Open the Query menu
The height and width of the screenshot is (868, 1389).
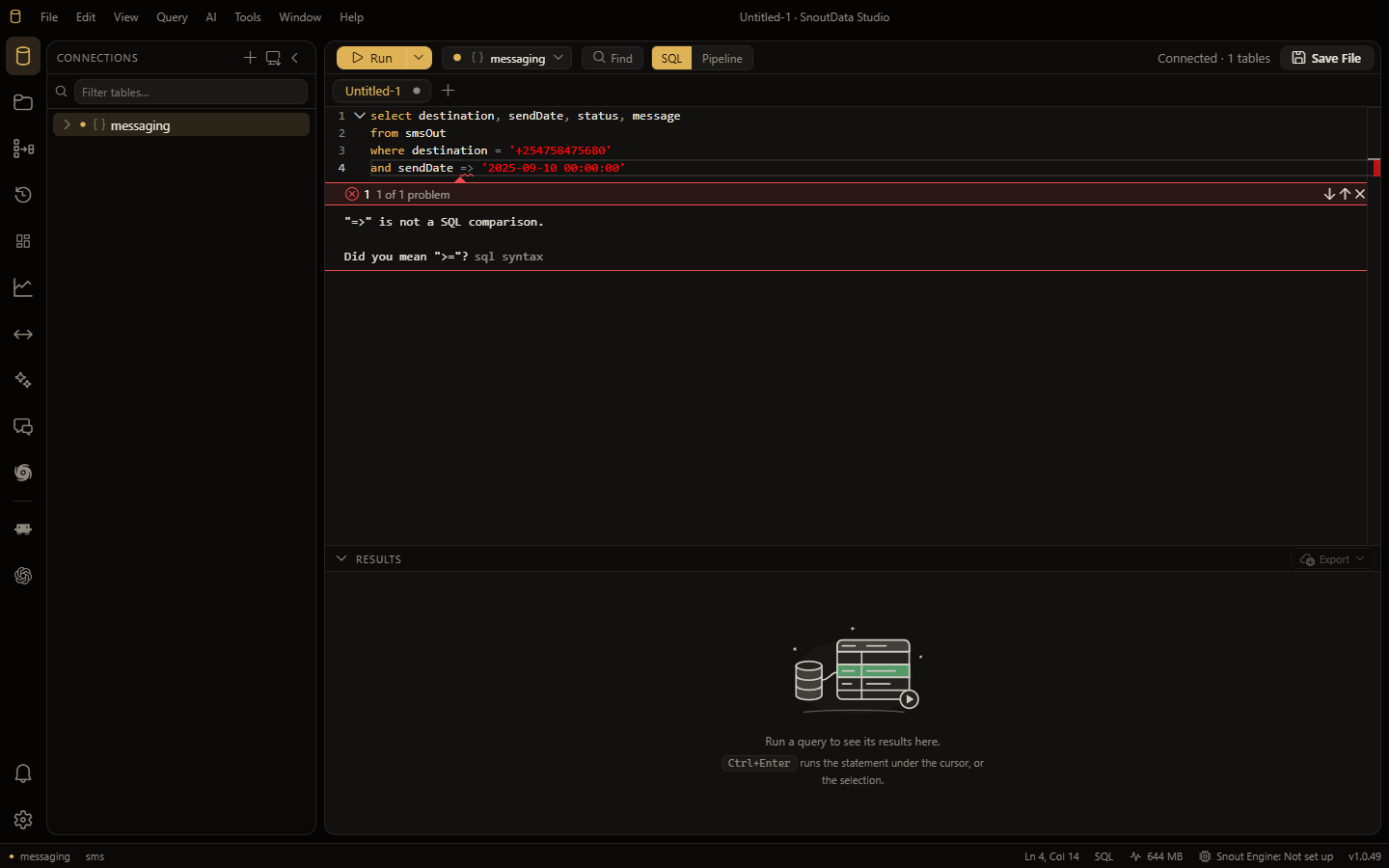172,17
